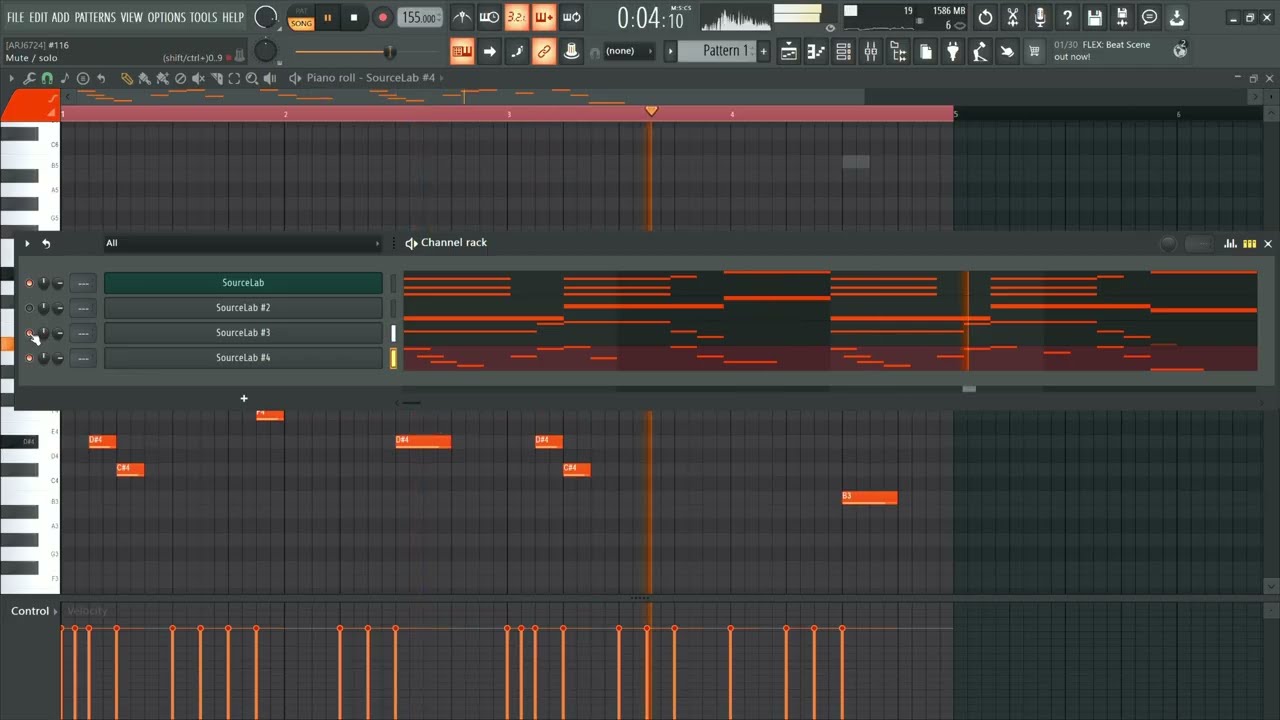Open the browser view icon
The width and height of the screenshot is (1280, 720).
(898, 51)
